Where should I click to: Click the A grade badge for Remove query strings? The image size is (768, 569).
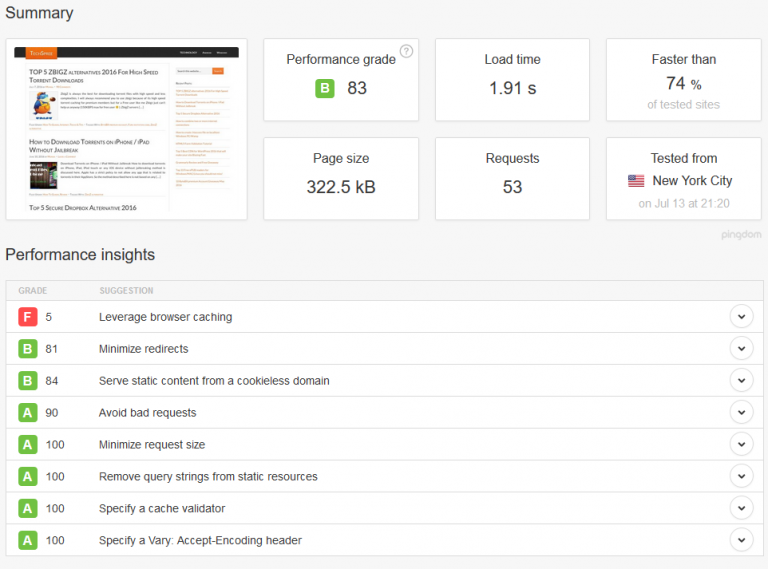(x=28, y=476)
